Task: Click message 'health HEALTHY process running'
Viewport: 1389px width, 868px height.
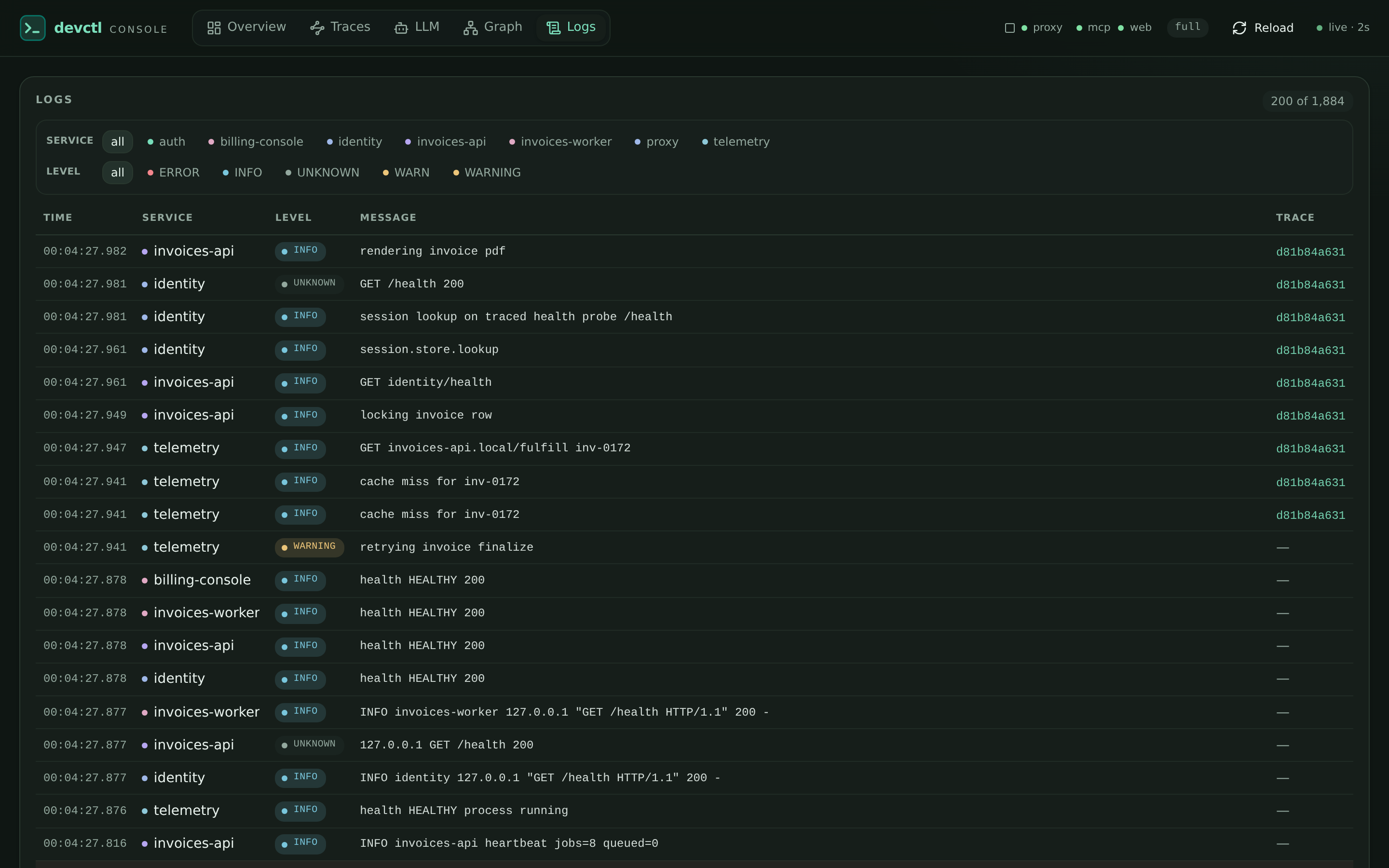Action: click(464, 811)
